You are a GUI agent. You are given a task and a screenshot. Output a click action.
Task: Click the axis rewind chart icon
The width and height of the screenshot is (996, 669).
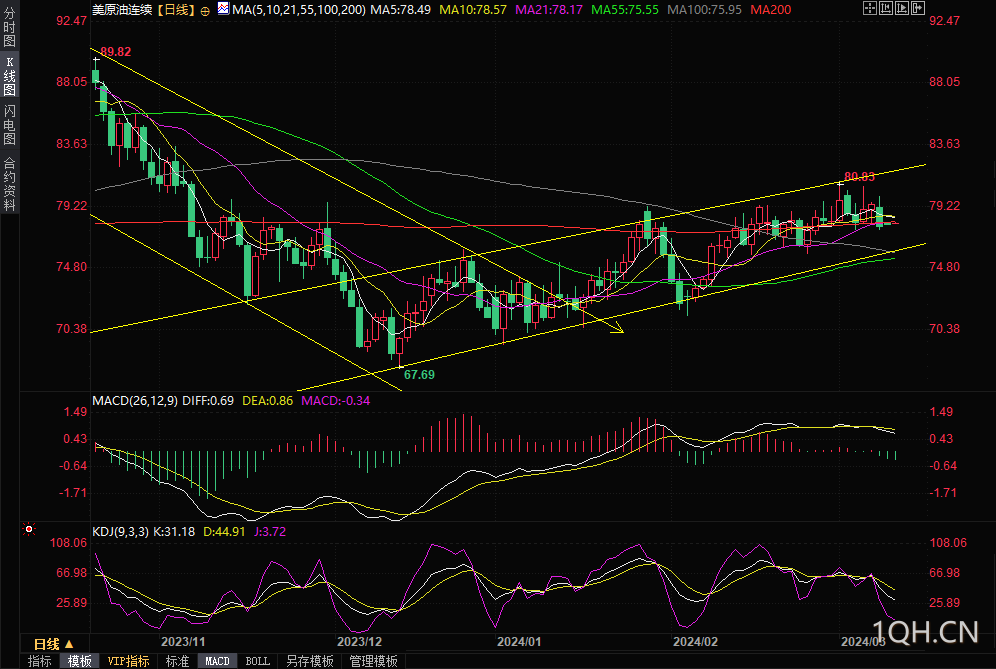(x=885, y=8)
